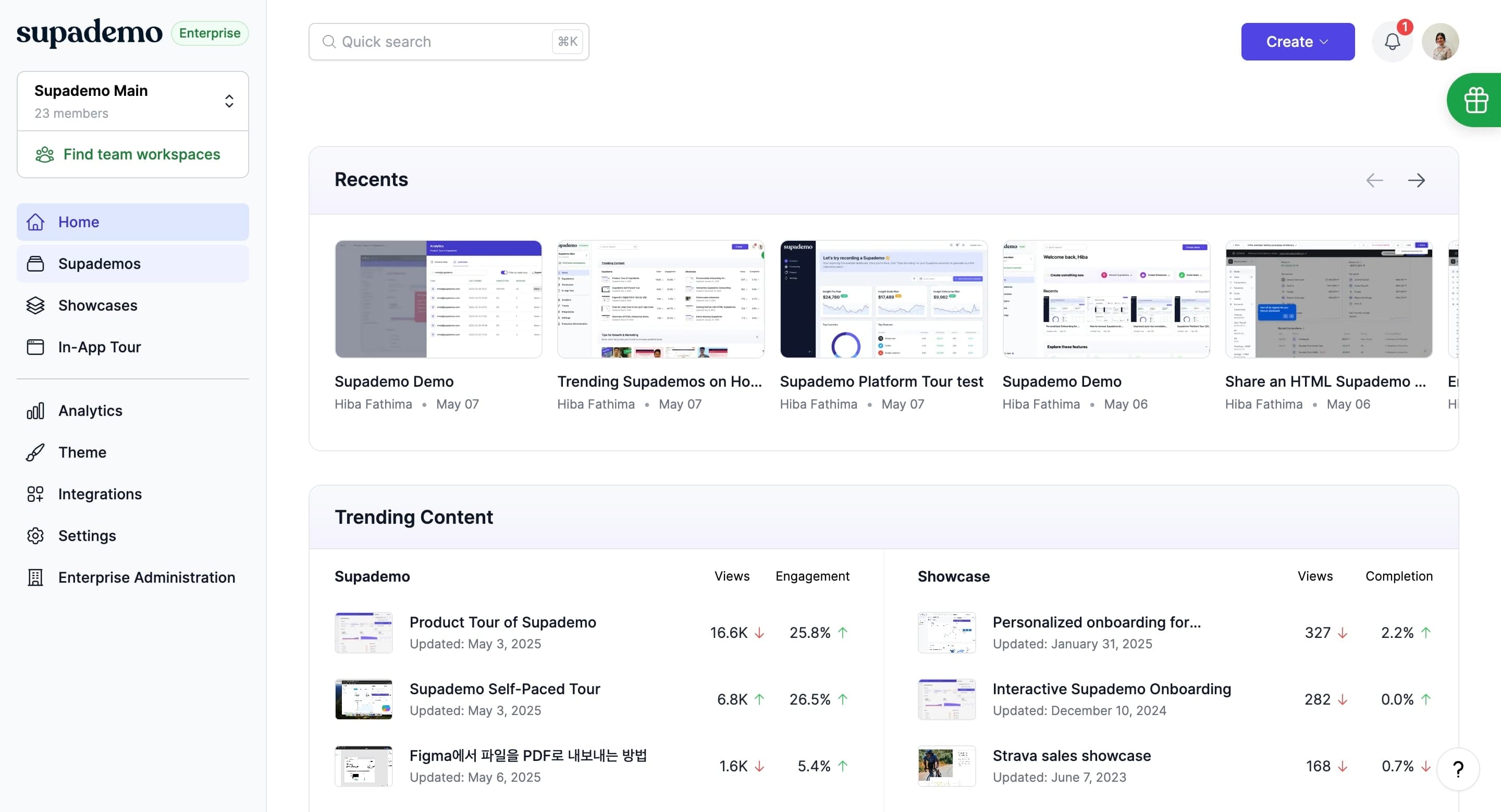Click the Settings gear icon
The height and width of the screenshot is (812, 1501).
pos(35,536)
